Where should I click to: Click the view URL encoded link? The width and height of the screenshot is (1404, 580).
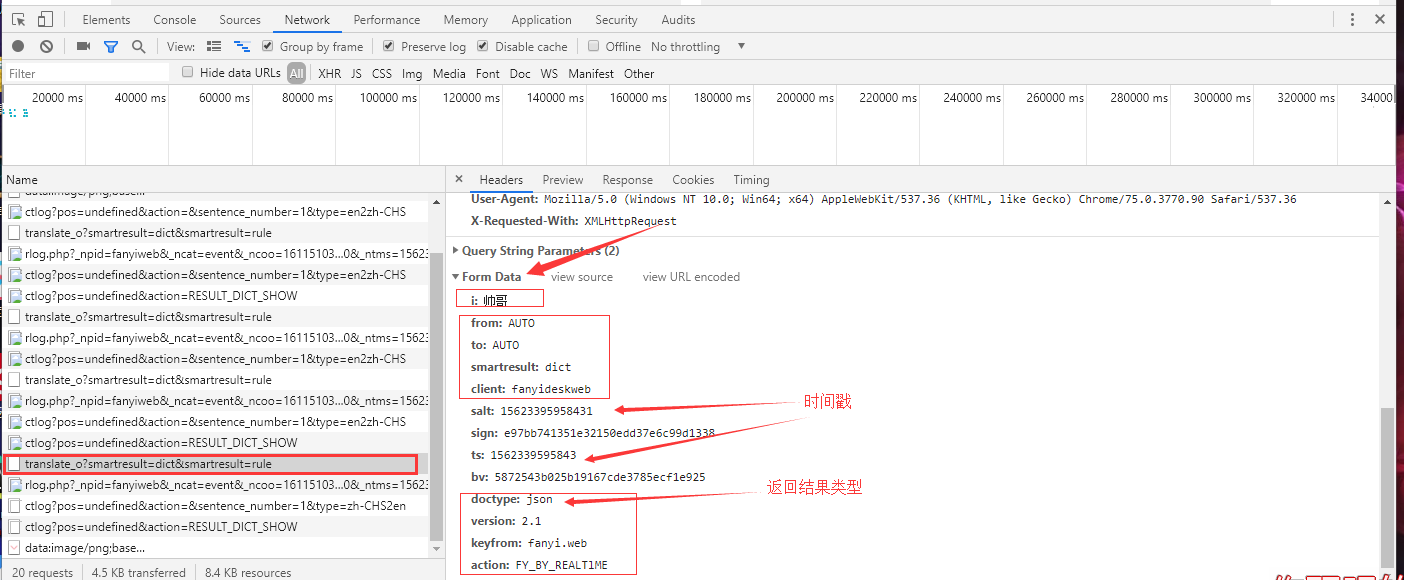691,277
